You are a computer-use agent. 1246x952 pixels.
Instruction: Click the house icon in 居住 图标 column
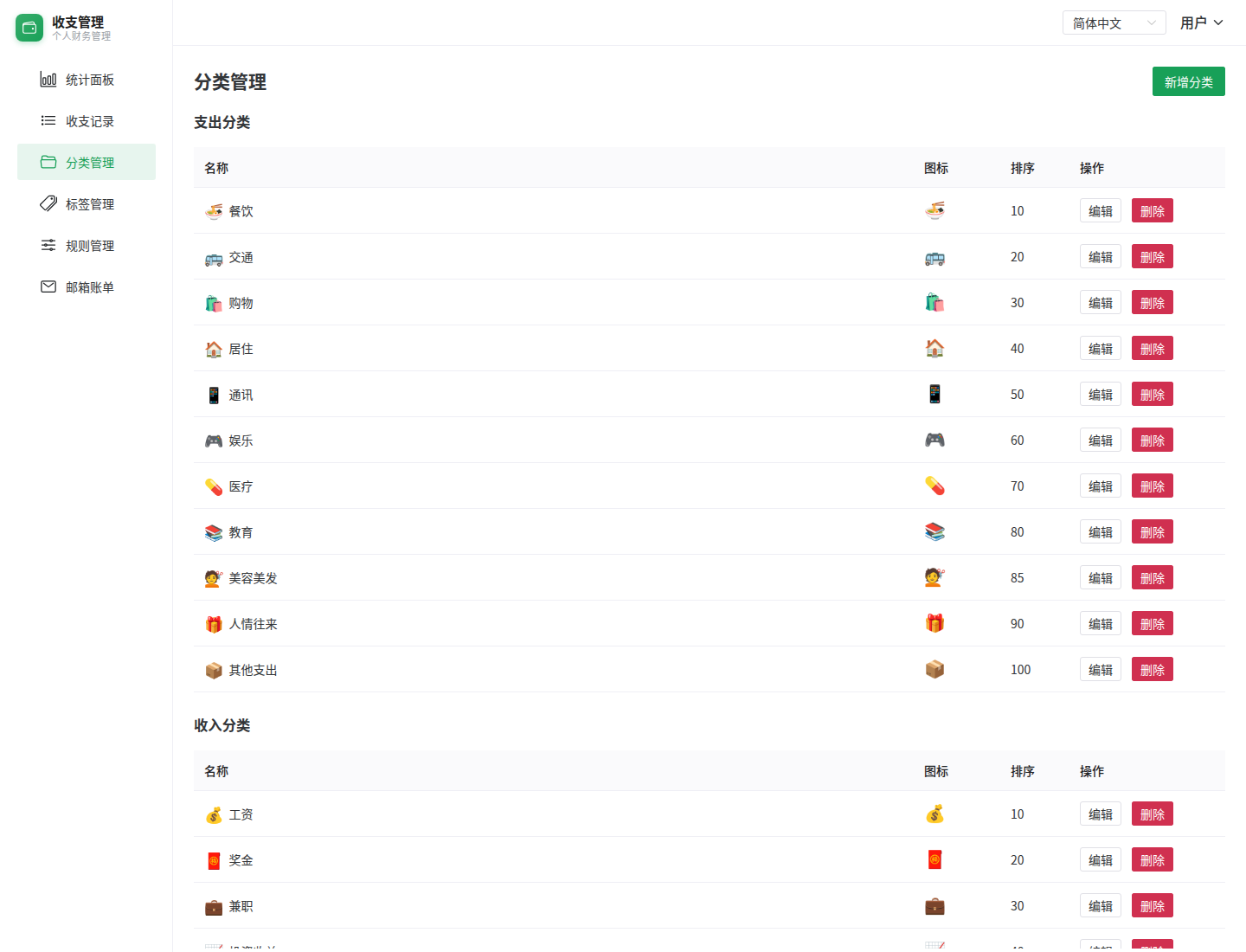(x=934, y=348)
